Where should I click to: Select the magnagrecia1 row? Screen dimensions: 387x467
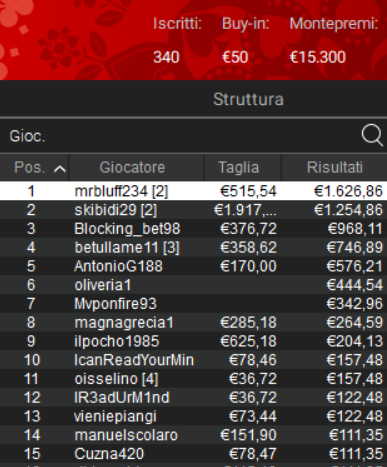coord(193,322)
